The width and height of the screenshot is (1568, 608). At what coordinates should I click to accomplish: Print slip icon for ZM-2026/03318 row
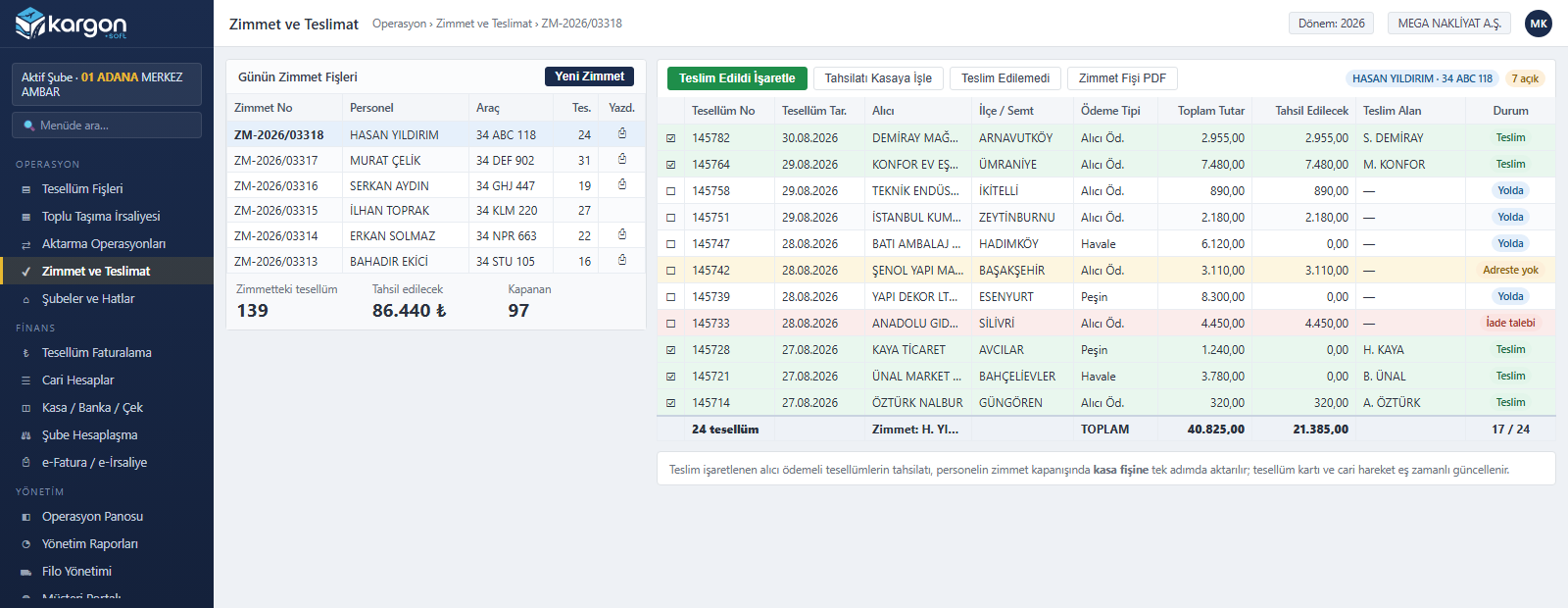[x=622, y=133]
